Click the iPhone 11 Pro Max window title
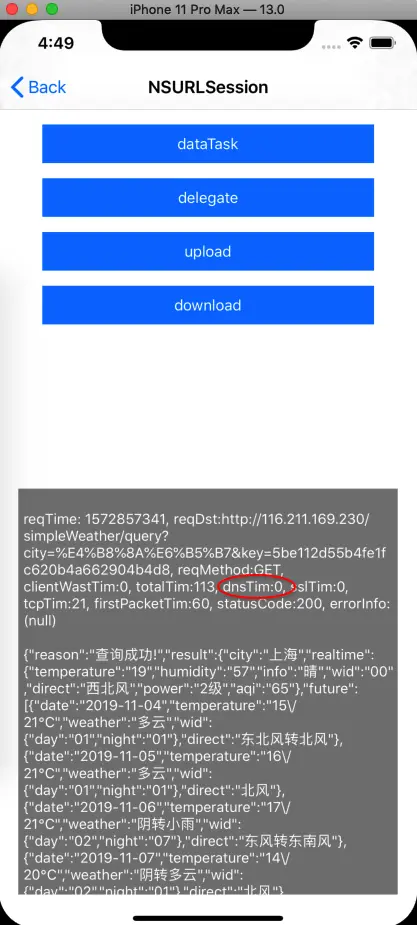 [x=206, y=9]
